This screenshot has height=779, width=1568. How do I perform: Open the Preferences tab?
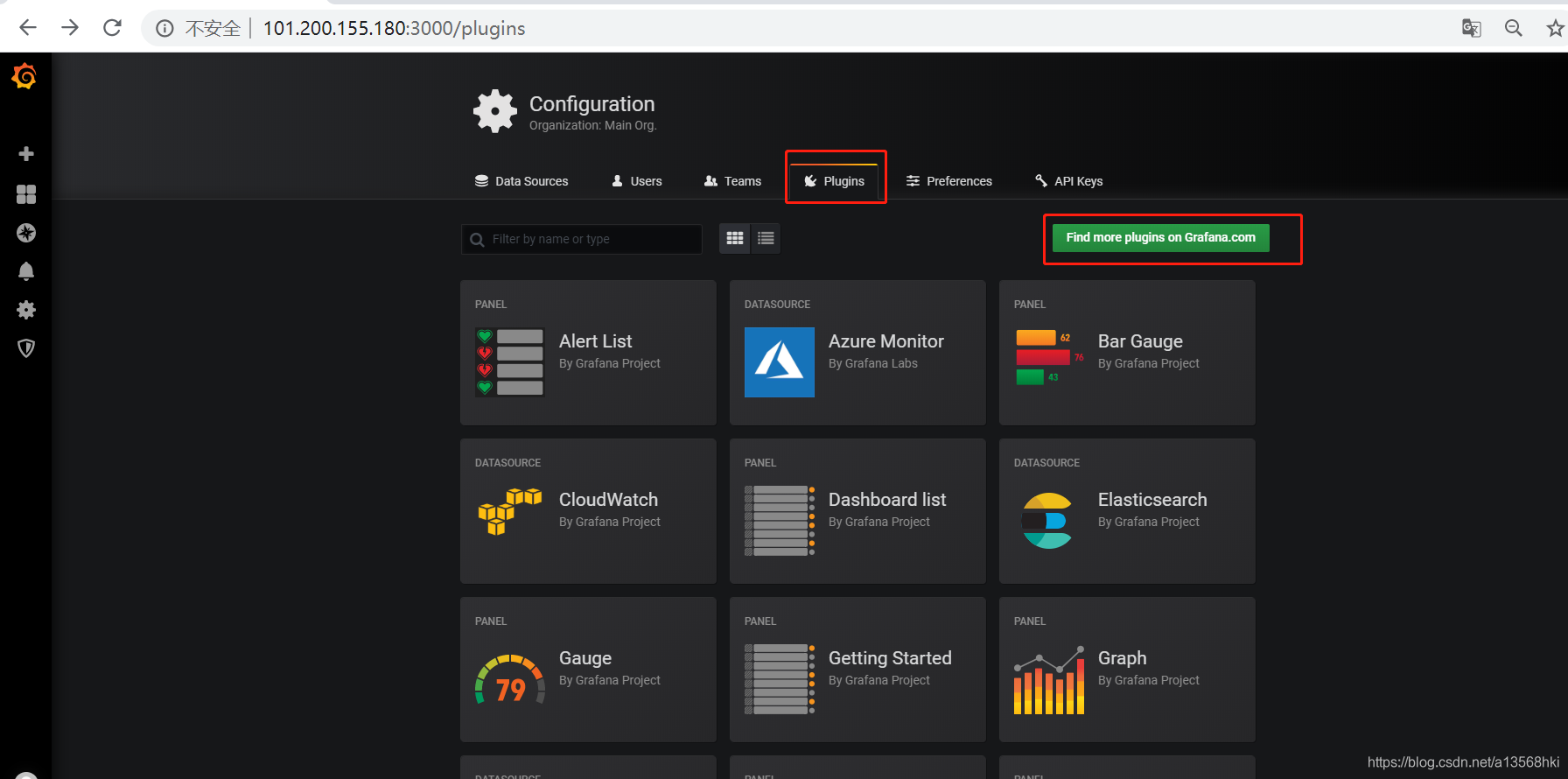pyautogui.click(x=949, y=181)
